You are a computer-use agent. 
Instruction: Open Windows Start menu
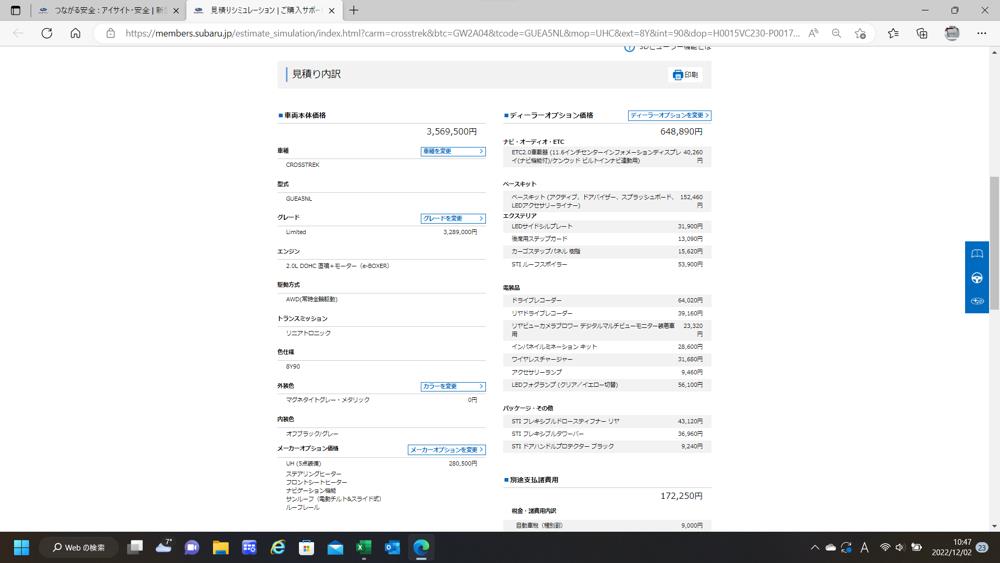click(21, 547)
